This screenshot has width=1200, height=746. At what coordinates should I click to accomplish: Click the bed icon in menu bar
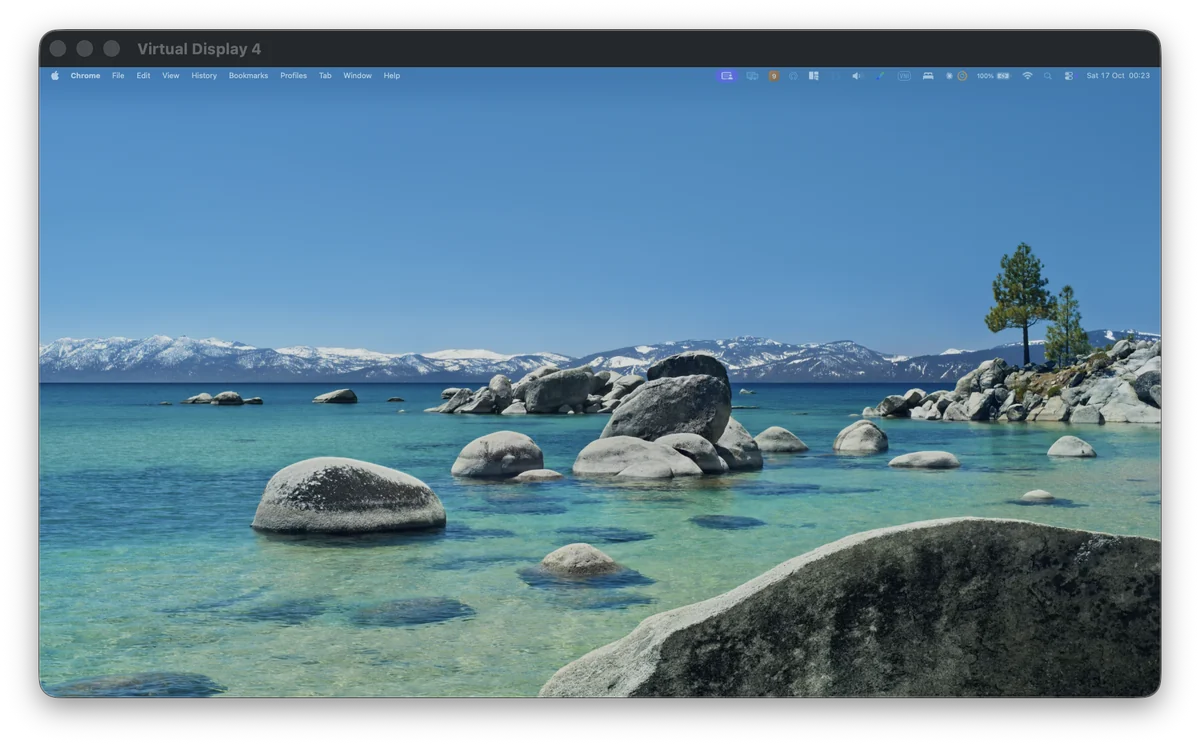point(928,76)
